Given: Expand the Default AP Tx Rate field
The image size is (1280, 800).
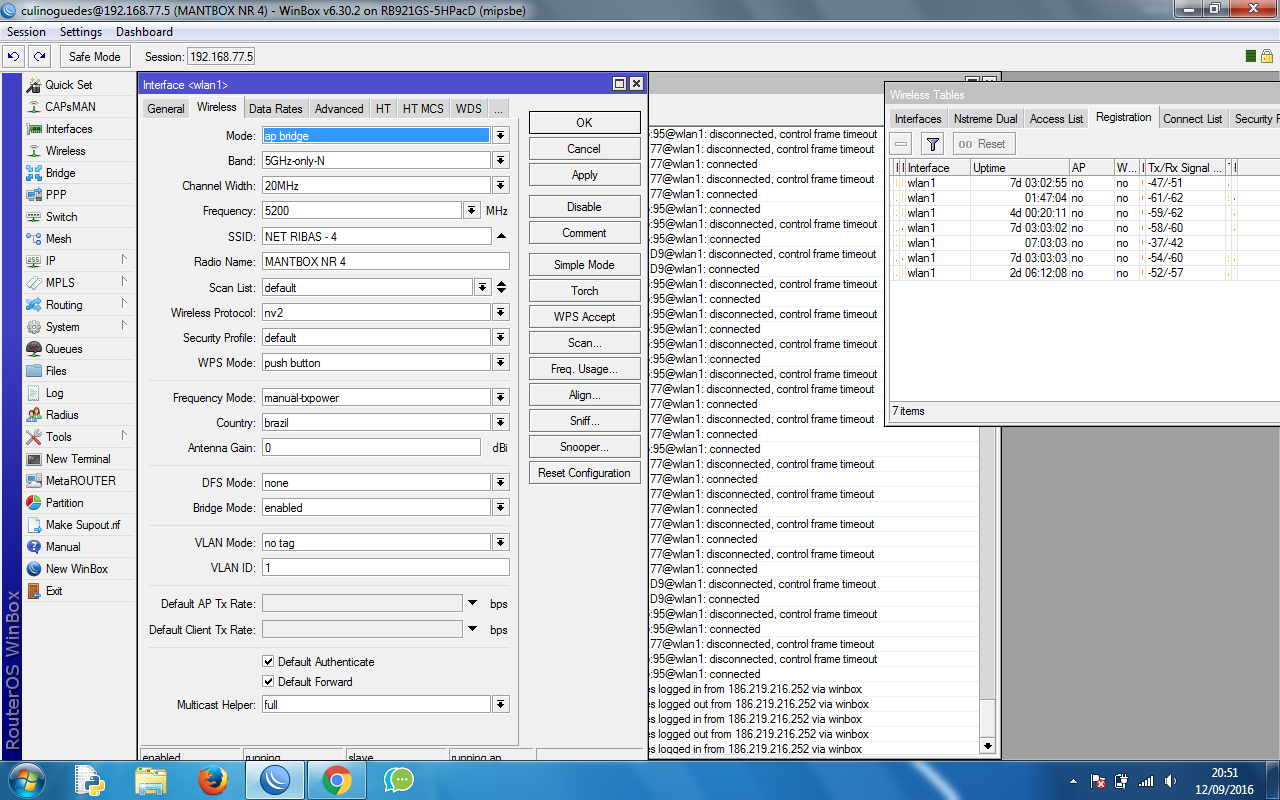Looking at the screenshot, I should pos(472,603).
